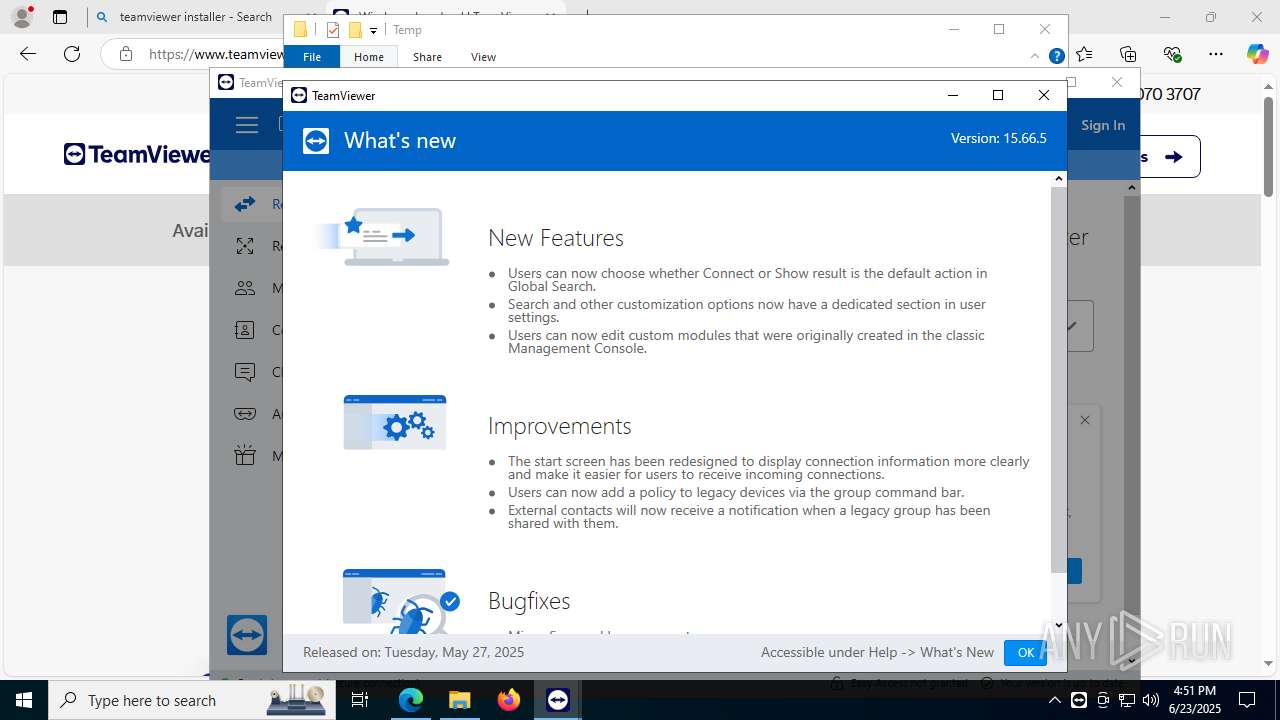Click the What's new dialog scrollbar thumb
This screenshot has width=1280, height=720.
[x=1059, y=380]
